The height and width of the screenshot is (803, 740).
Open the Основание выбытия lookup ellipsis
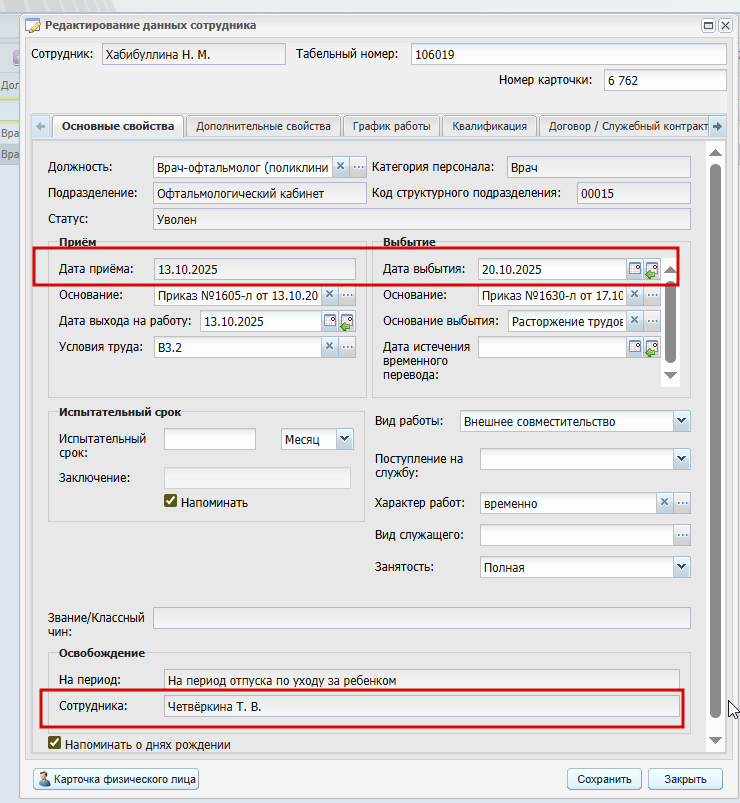[x=652, y=321]
